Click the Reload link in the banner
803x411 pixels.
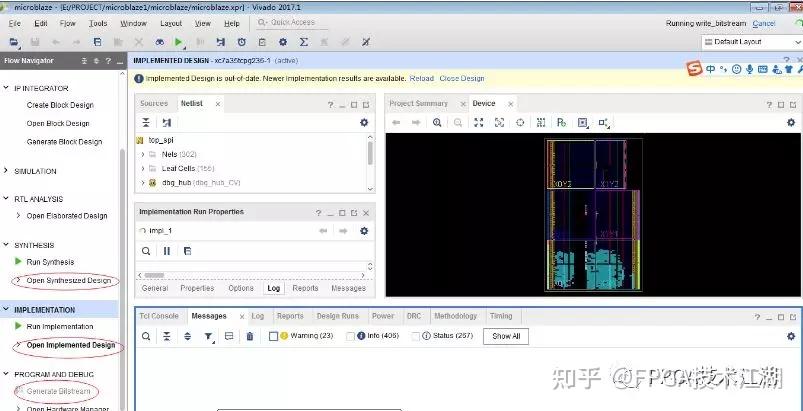tap(421, 78)
